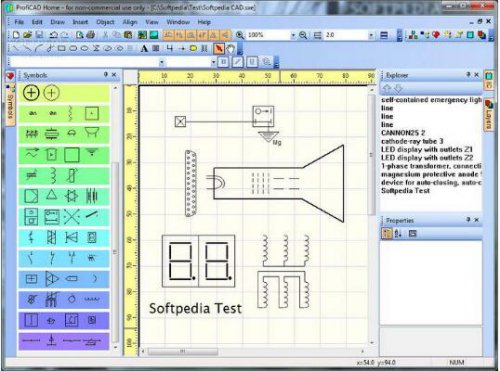The height and width of the screenshot is (371, 500).
Task: Open the Insert menu
Action: pyautogui.click(x=80, y=22)
